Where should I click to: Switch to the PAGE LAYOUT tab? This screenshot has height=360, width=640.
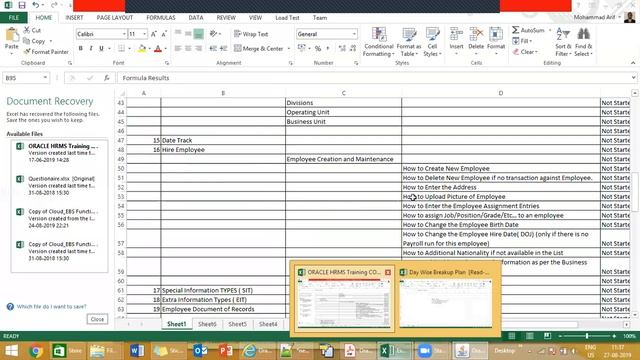pos(115,18)
